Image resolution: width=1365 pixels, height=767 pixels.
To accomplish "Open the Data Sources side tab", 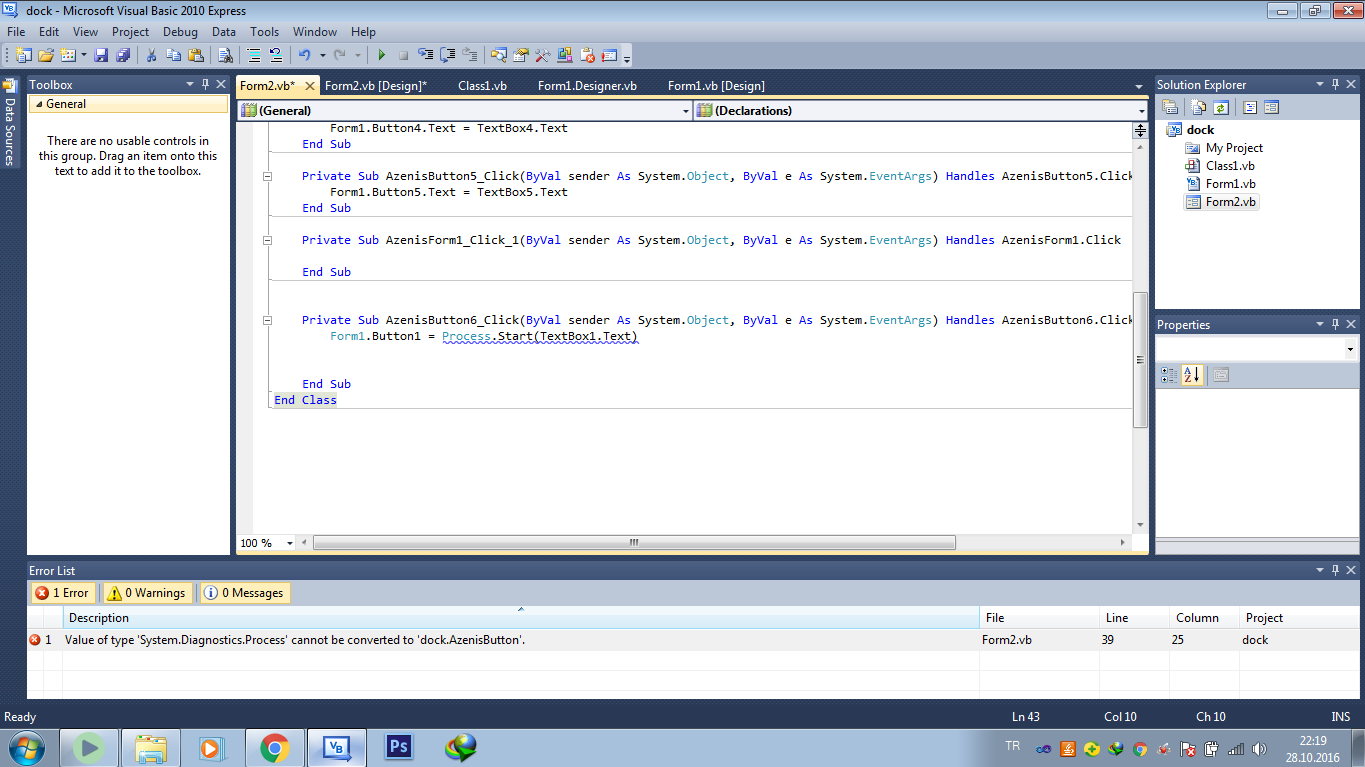I will [x=10, y=122].
